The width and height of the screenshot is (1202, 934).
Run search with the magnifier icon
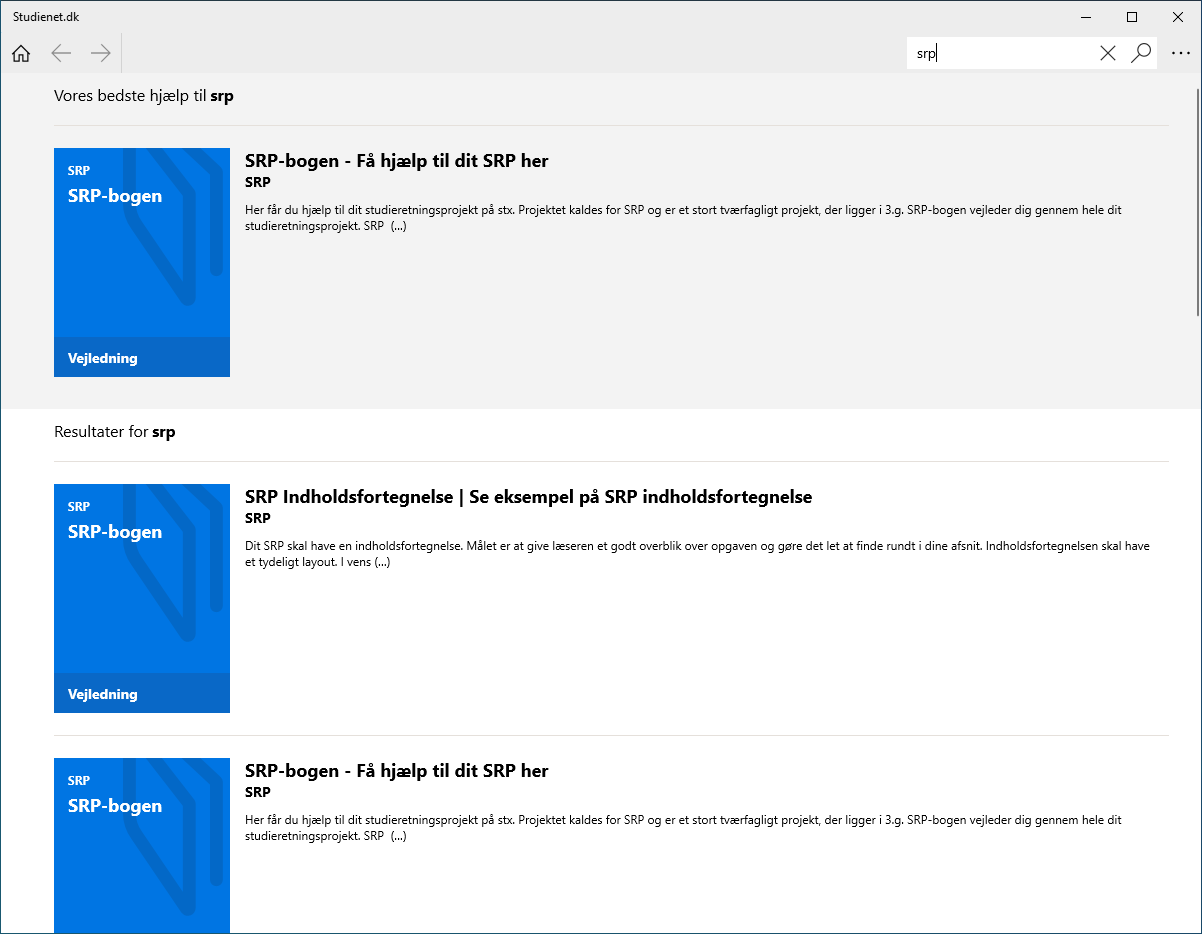pos(1141,54)
